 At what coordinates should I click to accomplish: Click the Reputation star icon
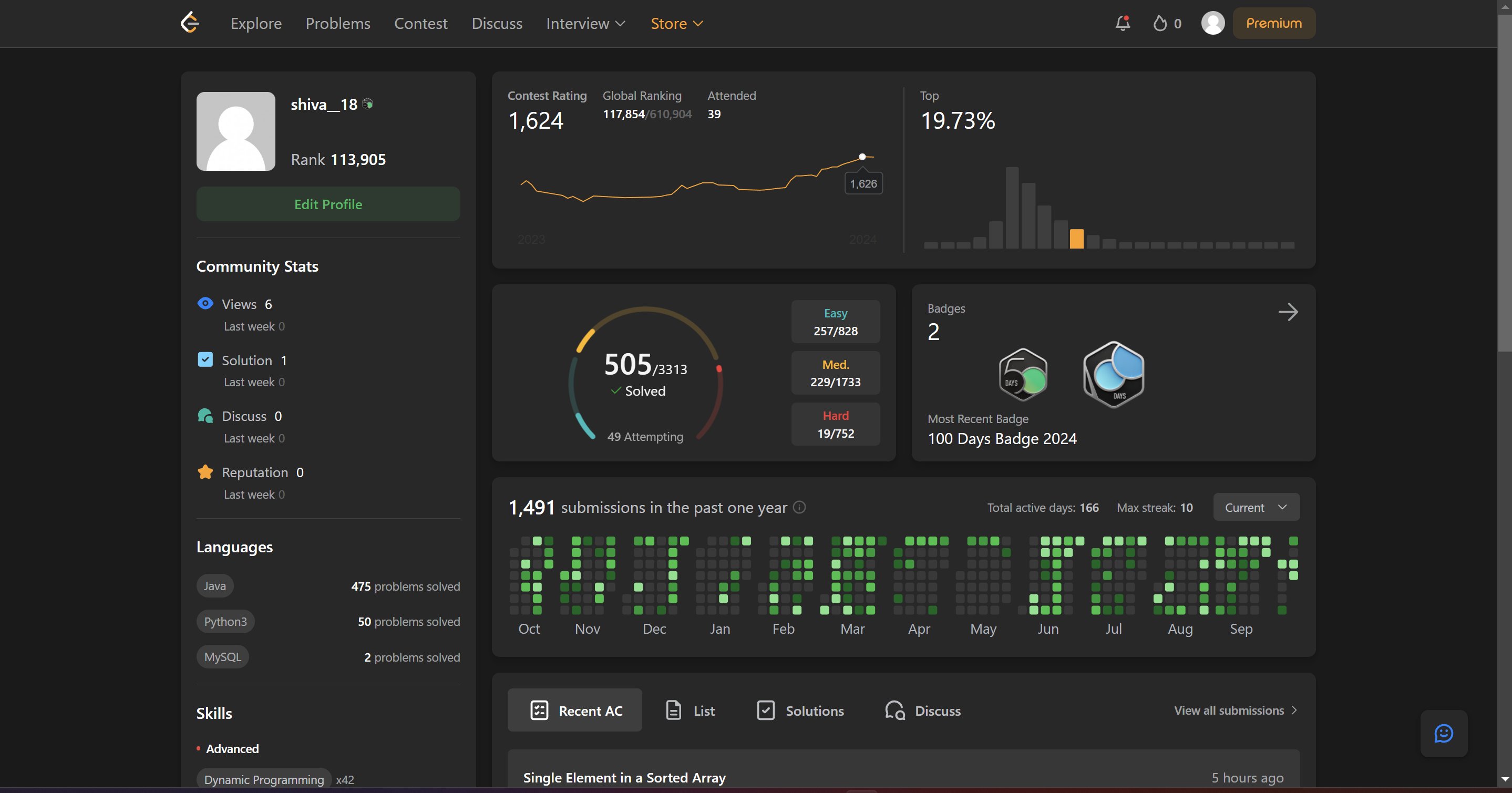(x=205, y=472)
